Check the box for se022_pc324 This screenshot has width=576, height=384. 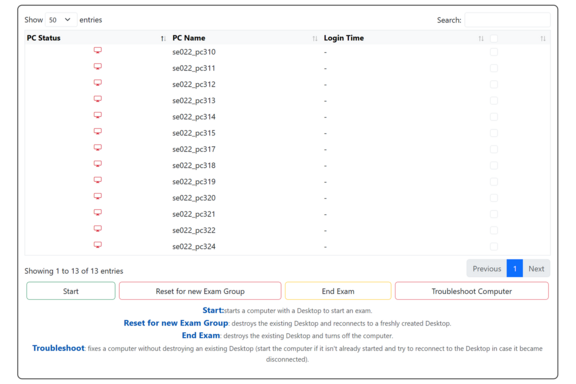pyautogui.click(x=494, y=246)
